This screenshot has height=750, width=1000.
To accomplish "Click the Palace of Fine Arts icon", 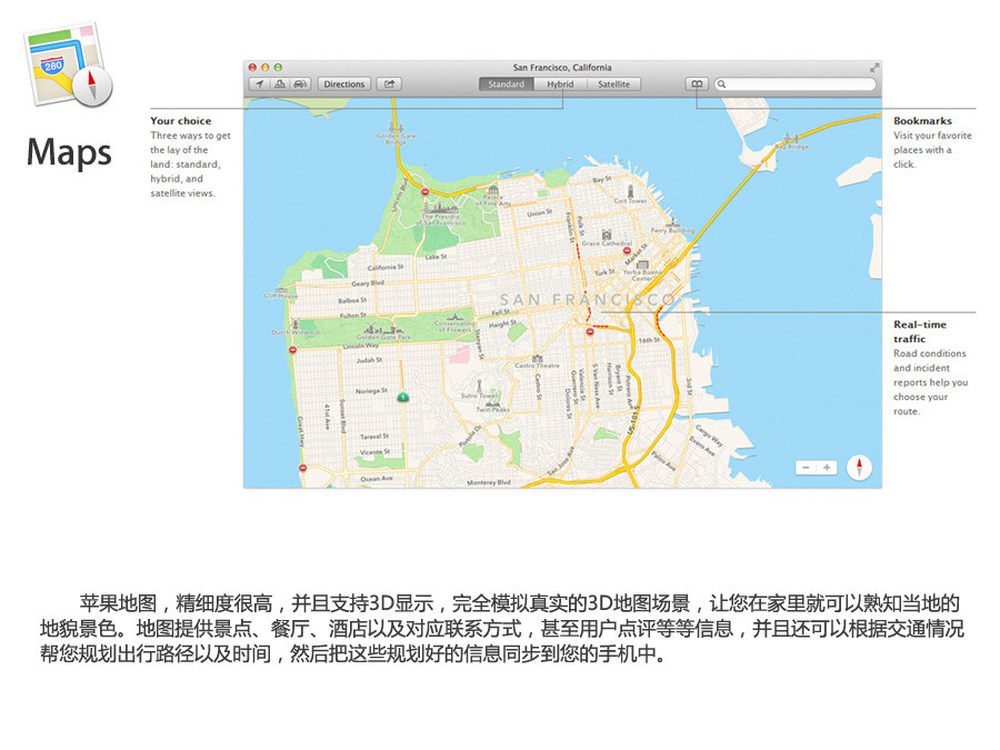I will click(492, 190).
